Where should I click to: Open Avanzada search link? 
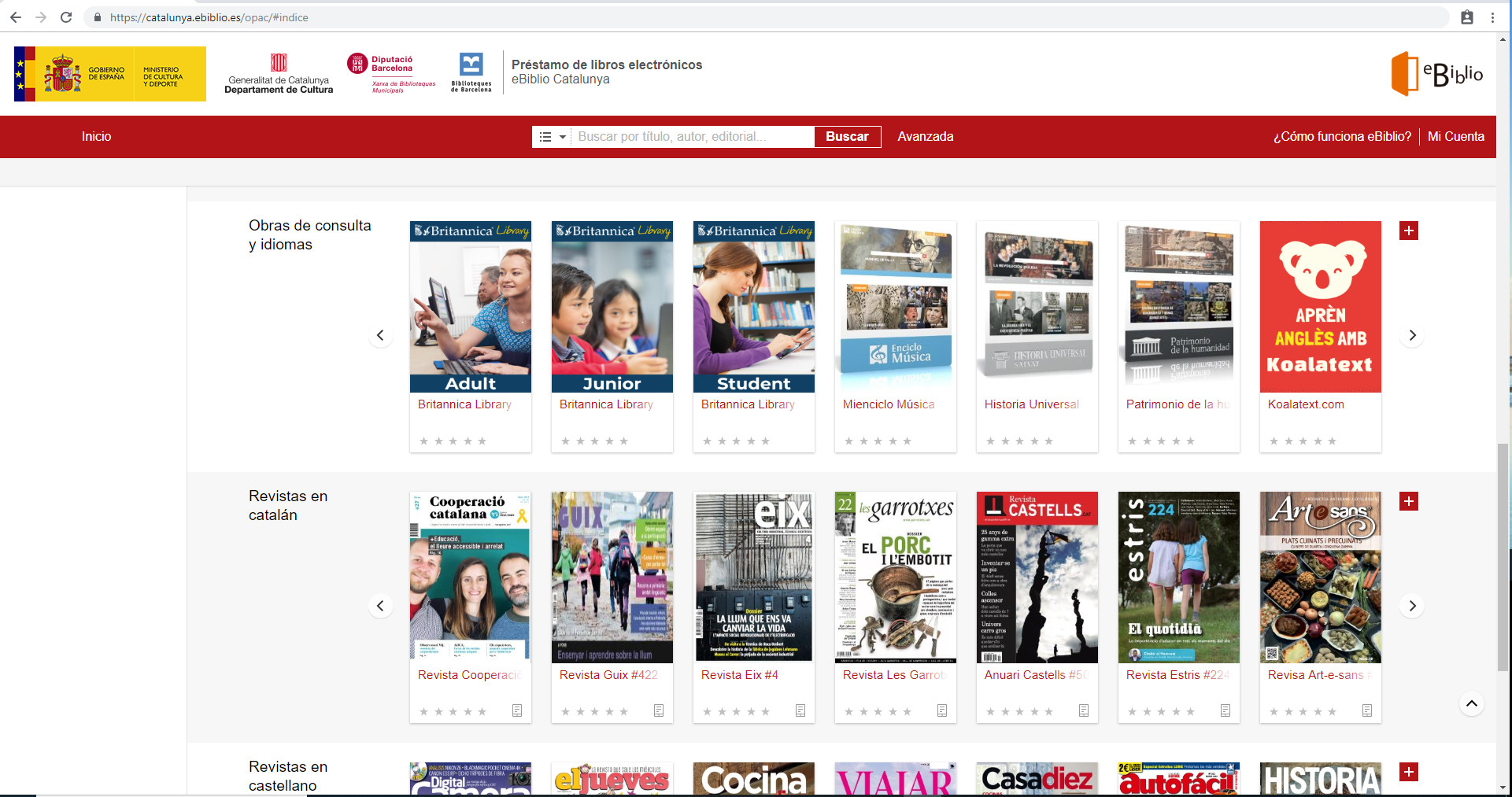[925, 137]
